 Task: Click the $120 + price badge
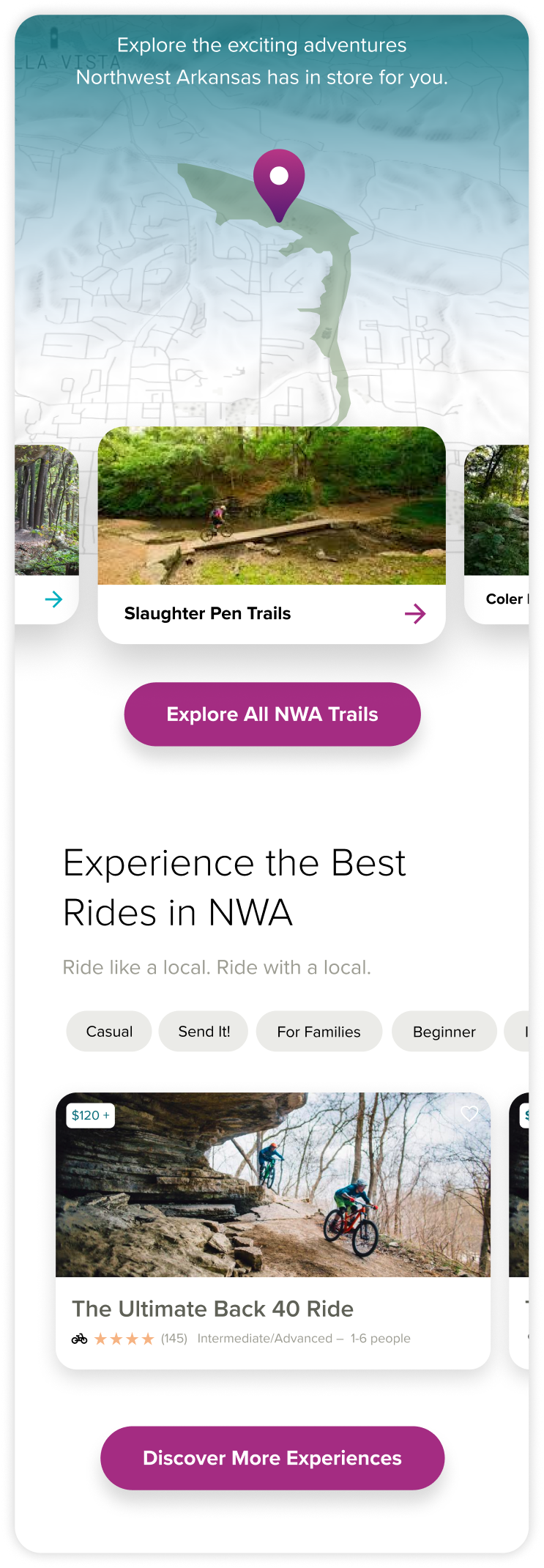[x=91, y=1115]
